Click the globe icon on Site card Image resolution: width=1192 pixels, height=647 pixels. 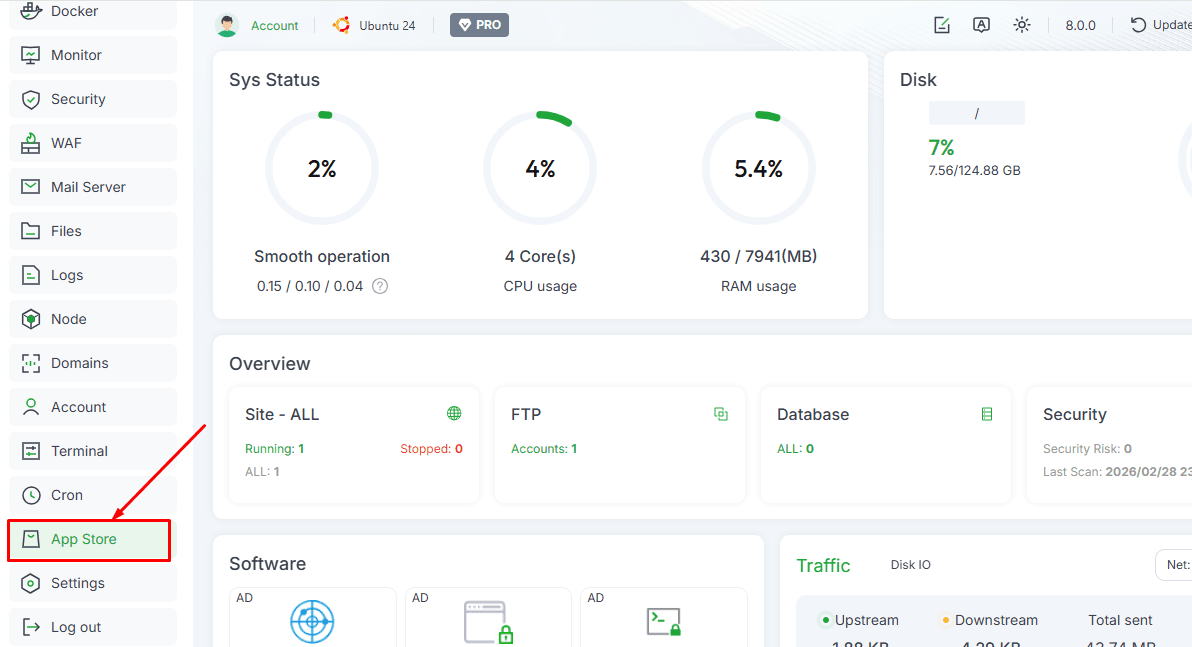pos(454,414)
